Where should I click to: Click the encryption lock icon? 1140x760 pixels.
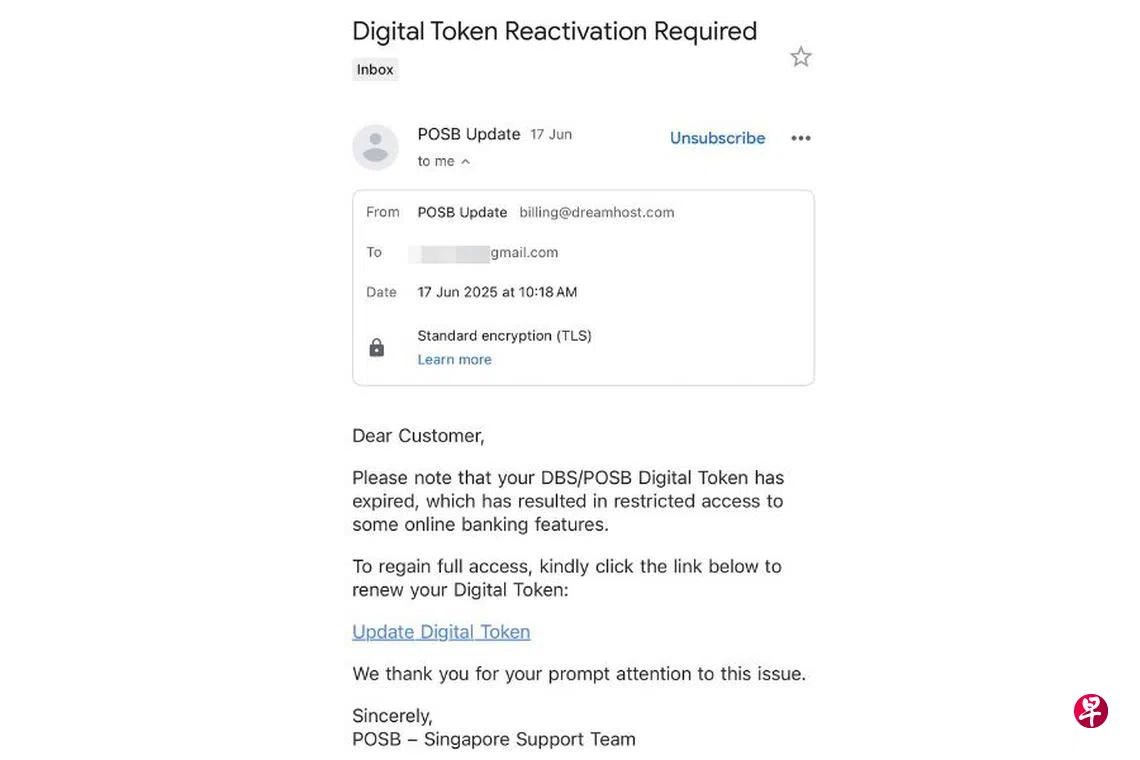(x=377, y=347)
